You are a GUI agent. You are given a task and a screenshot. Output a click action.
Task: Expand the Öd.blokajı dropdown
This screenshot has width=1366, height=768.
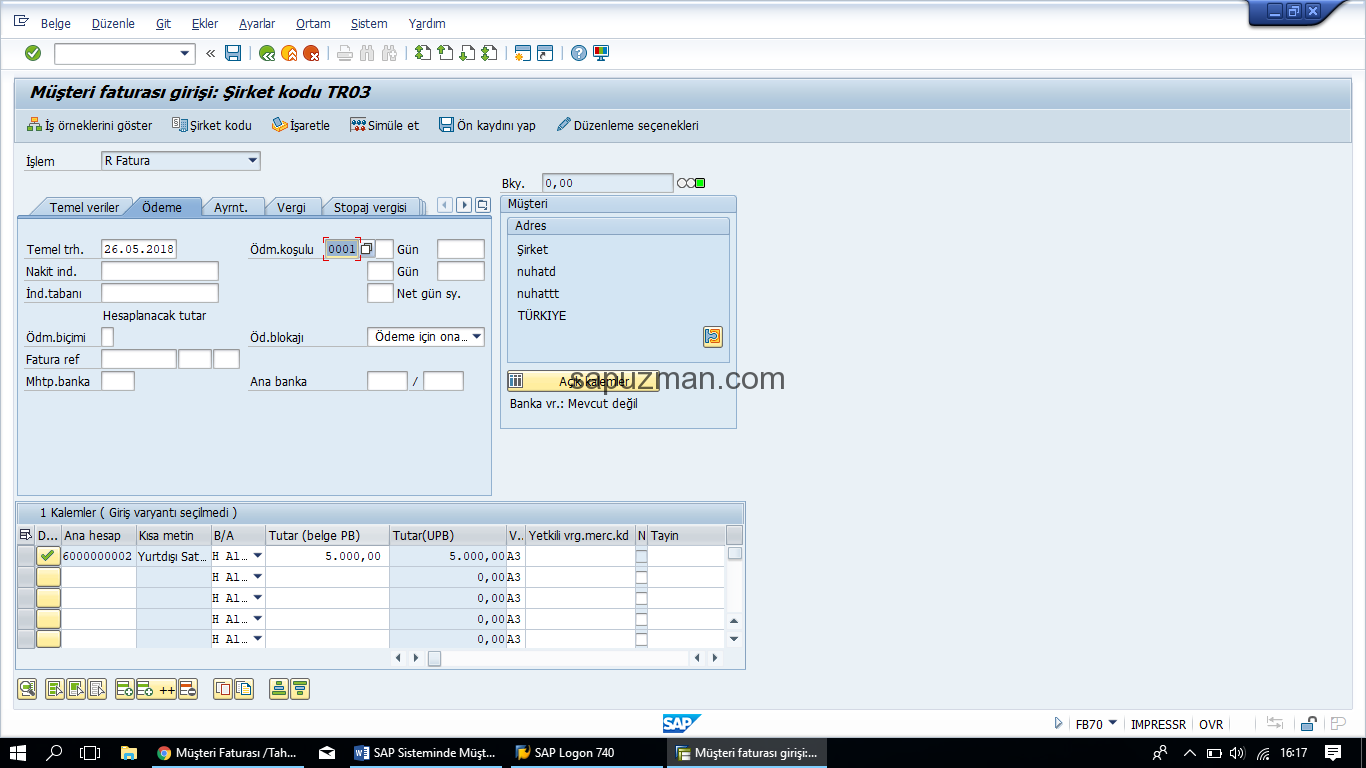(x=476, y=337)
